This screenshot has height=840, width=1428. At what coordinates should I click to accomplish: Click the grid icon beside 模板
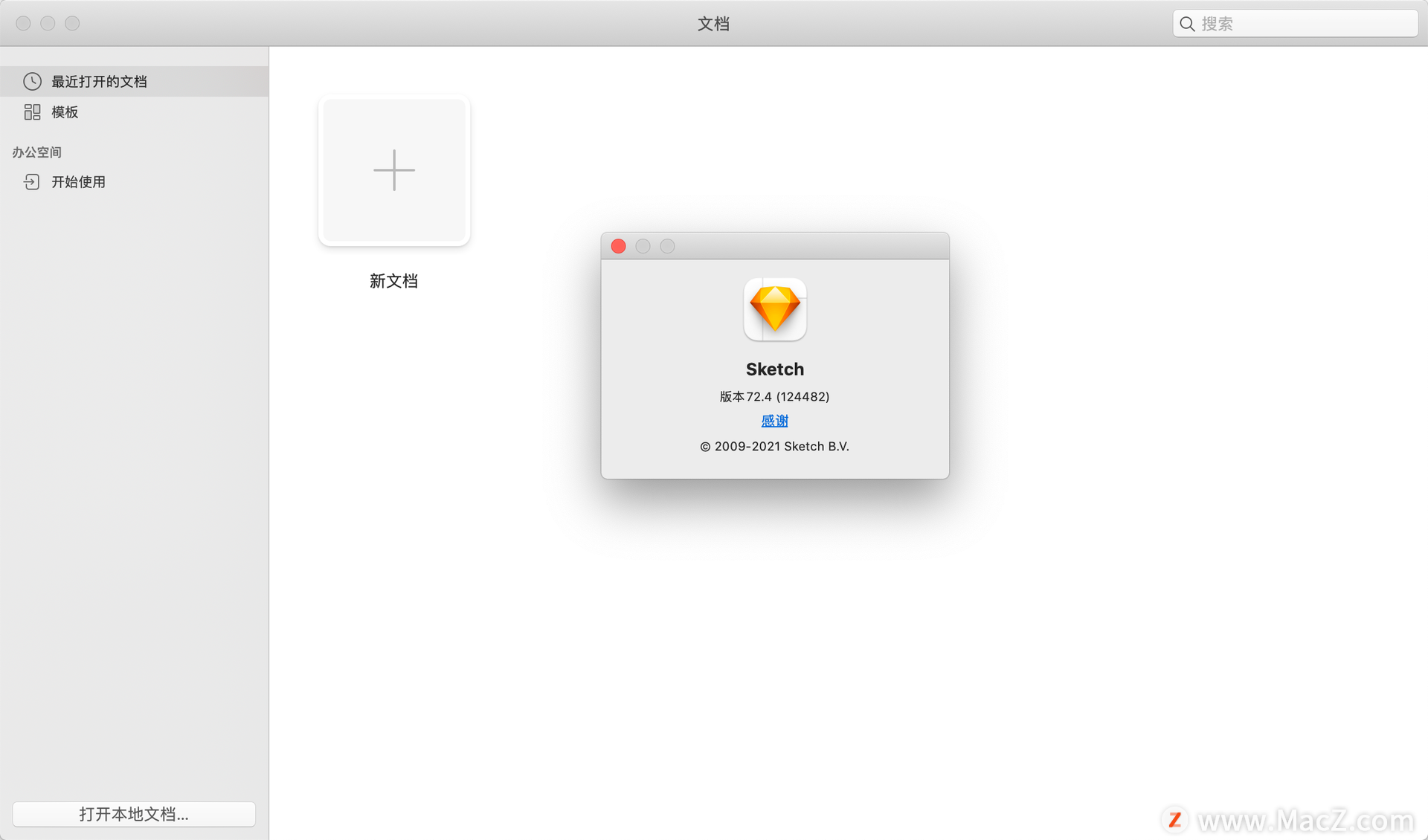tap(32, 112)
